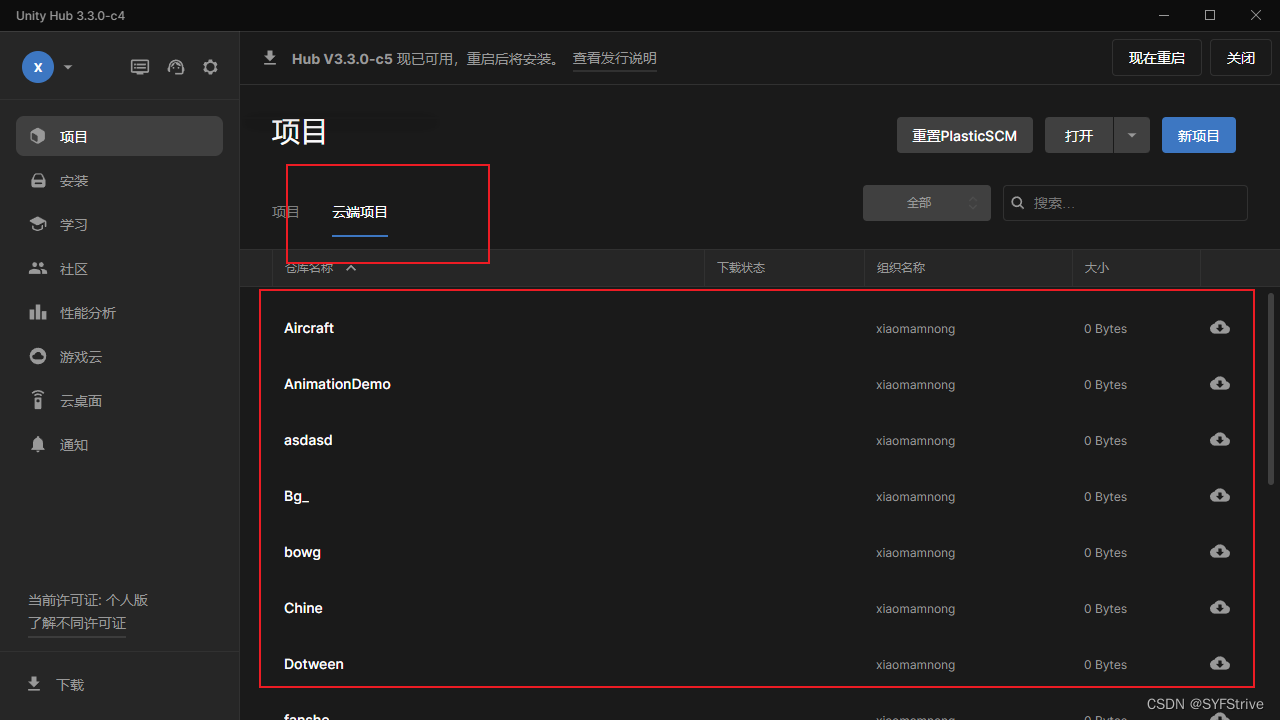Dismiss banner with 关闭 button
The width and height of the screenshot is (1280, 720).
tap(1241, 58)
